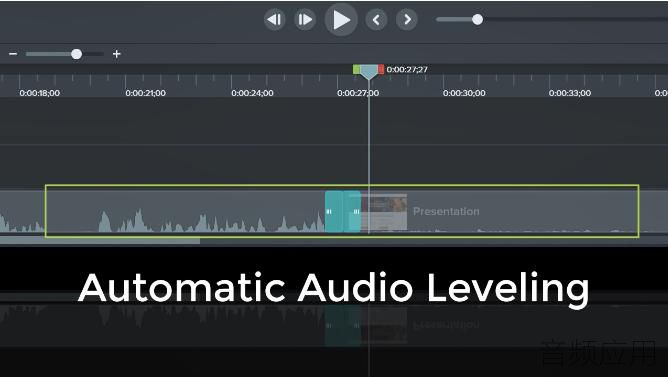Zoom in timeline with plus icon
The height and width of the screenshot is (377, 668).
[116, 54]
